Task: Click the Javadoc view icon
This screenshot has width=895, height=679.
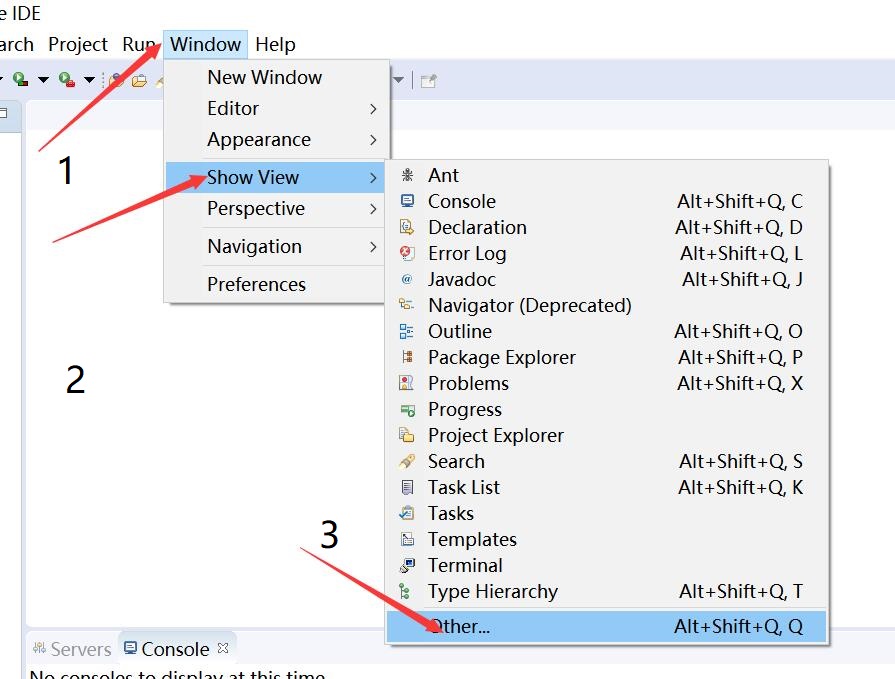Action: coord(407,279)
